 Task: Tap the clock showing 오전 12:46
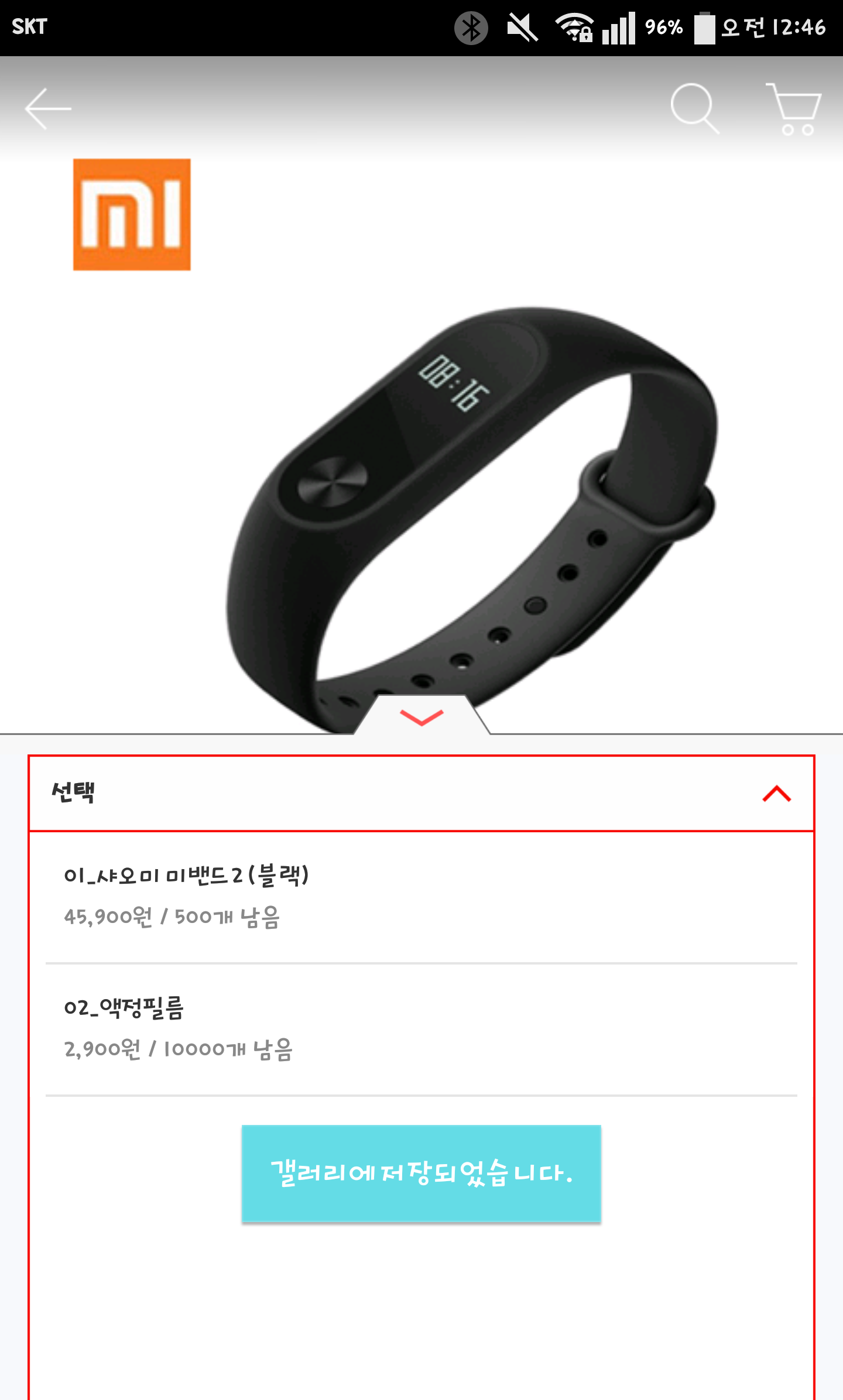click(x=773, y=28)
